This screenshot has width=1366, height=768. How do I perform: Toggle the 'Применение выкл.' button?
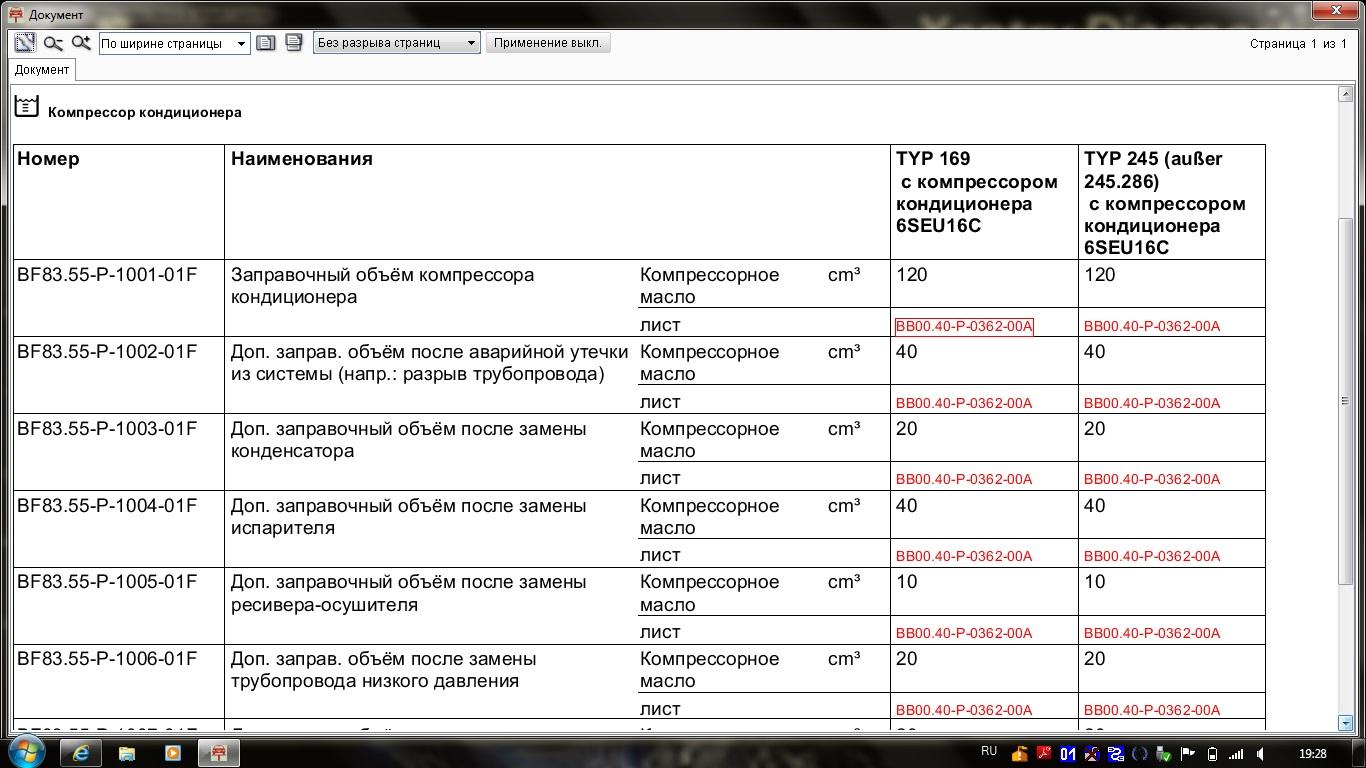(x=547, y=43)
